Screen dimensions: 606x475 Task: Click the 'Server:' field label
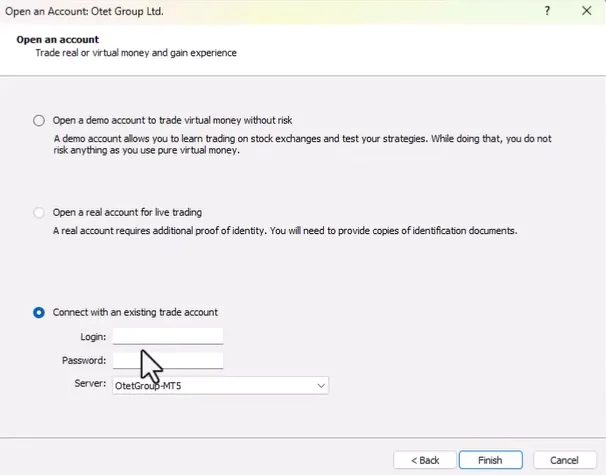(x=90, y=384)
